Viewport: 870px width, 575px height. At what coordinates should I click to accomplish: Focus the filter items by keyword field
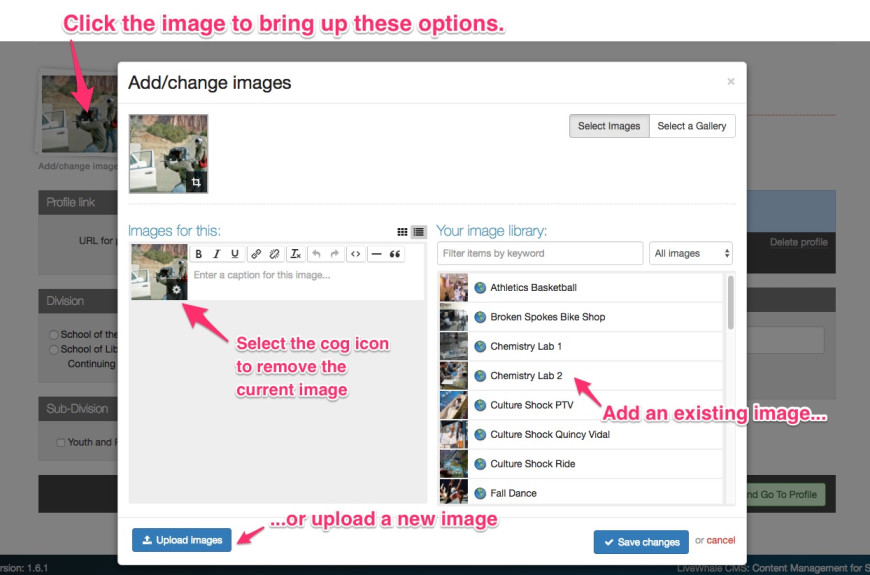tap(540, 253)
